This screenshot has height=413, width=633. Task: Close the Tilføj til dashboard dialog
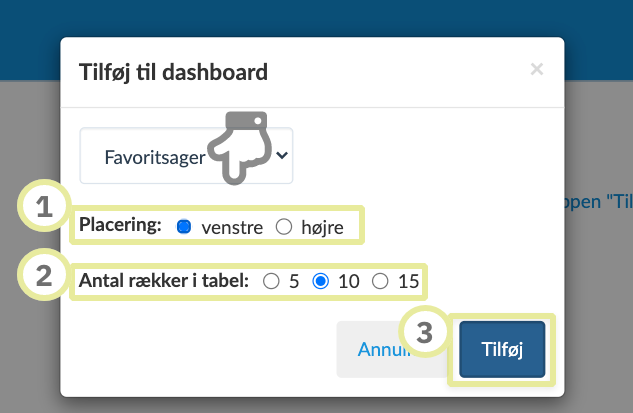[x=537, y=69]
